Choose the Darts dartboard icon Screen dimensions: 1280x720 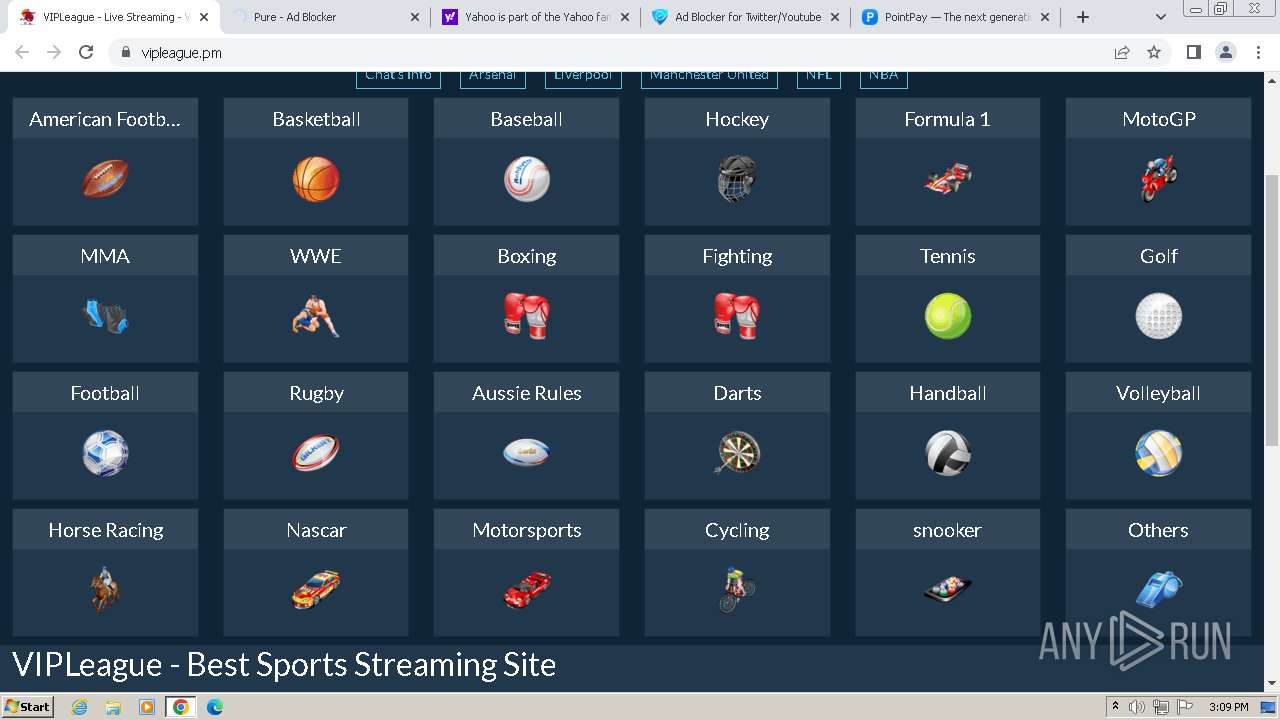point(737,454)
